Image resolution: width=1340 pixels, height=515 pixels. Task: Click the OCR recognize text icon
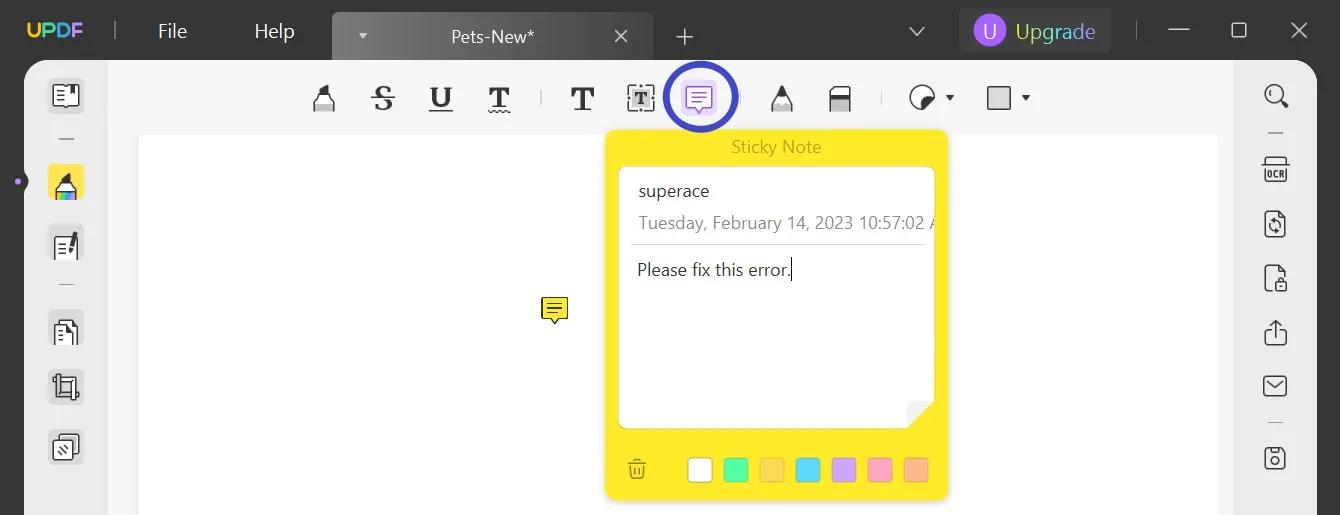pyautogui.click(x=1275, y=169)
